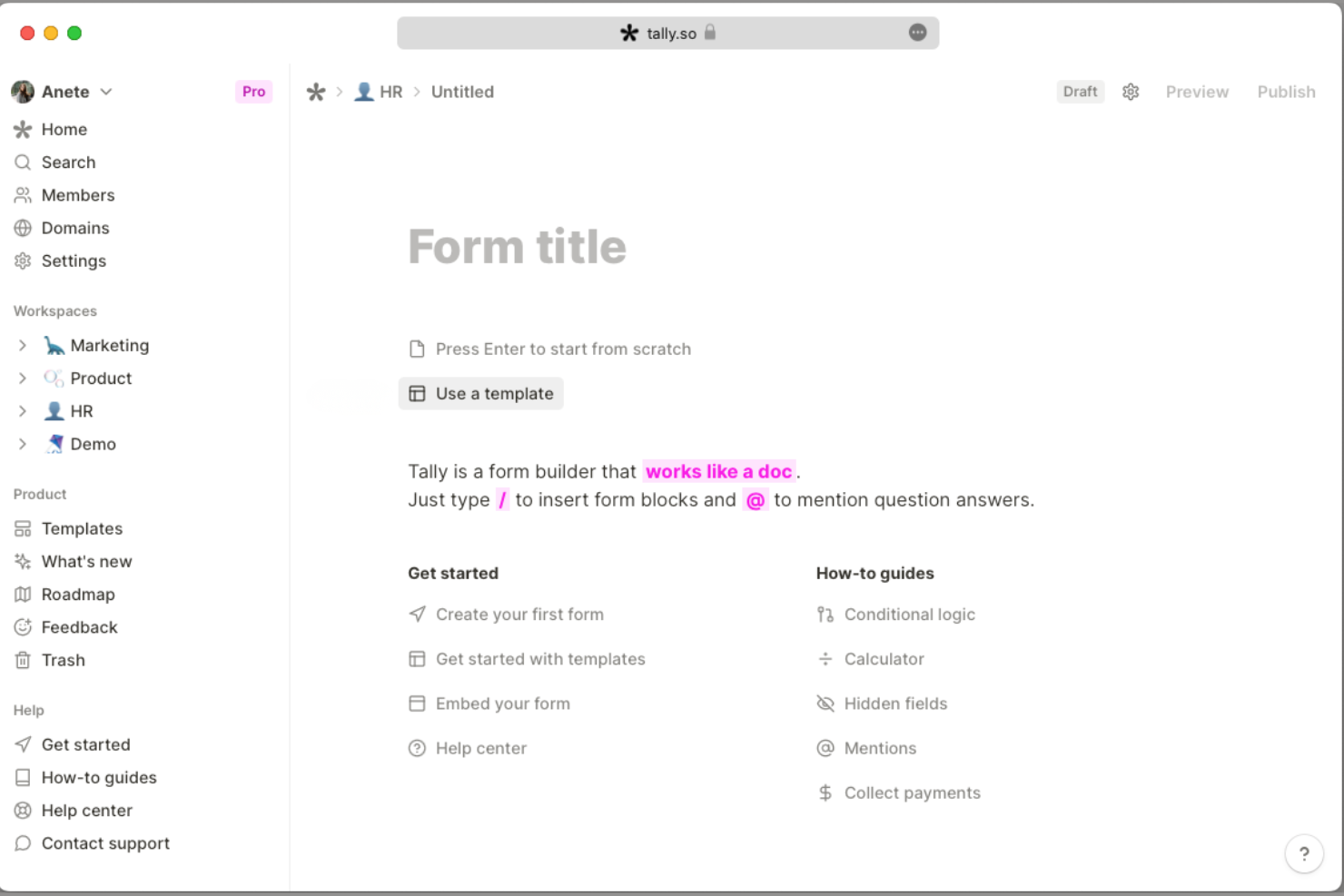Open the Feedback page

(x=79, y=626)
